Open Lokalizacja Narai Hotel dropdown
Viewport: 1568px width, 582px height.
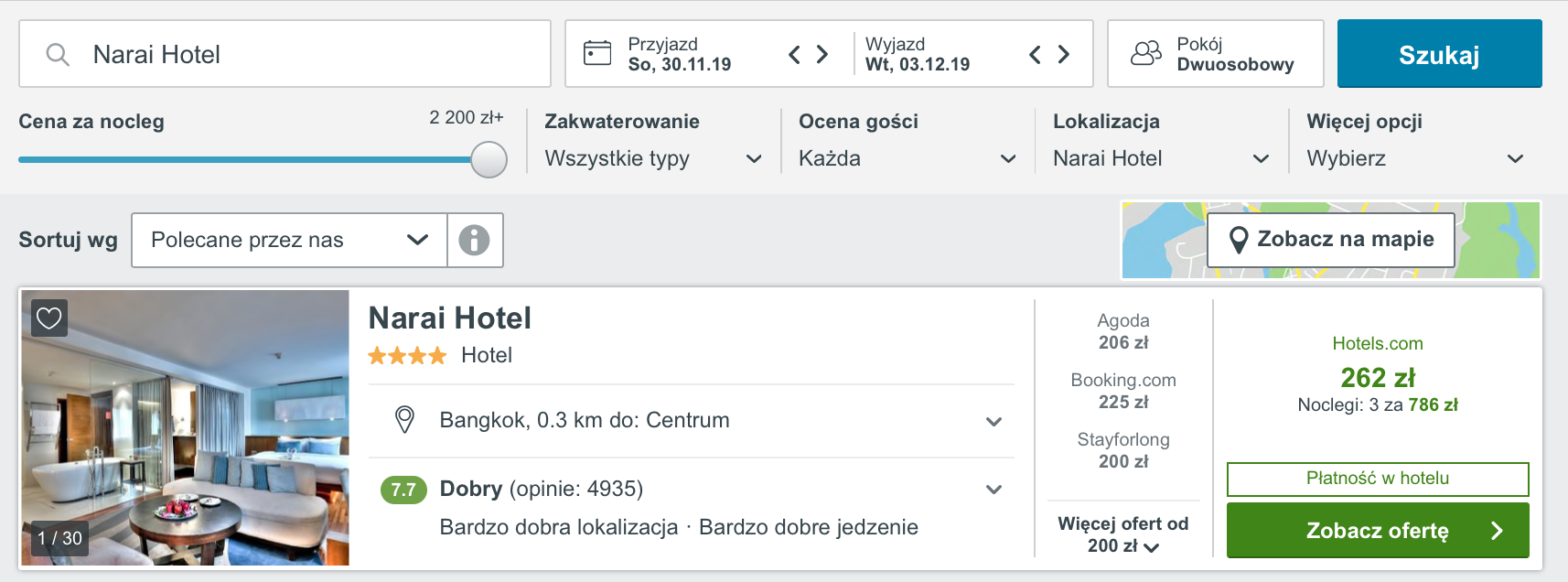[x=1161, y=158]
